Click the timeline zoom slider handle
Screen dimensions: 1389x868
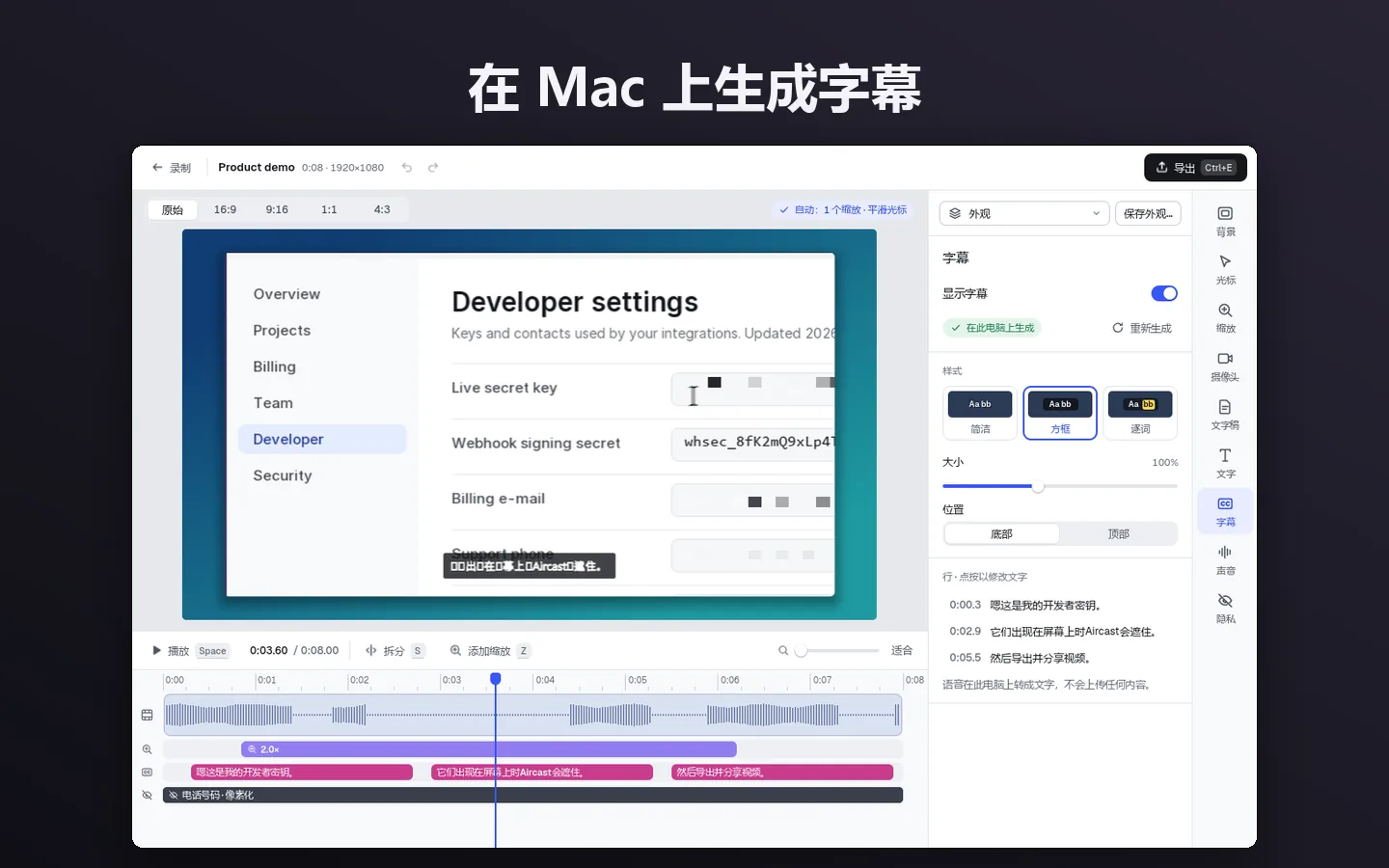pos(801,651)
